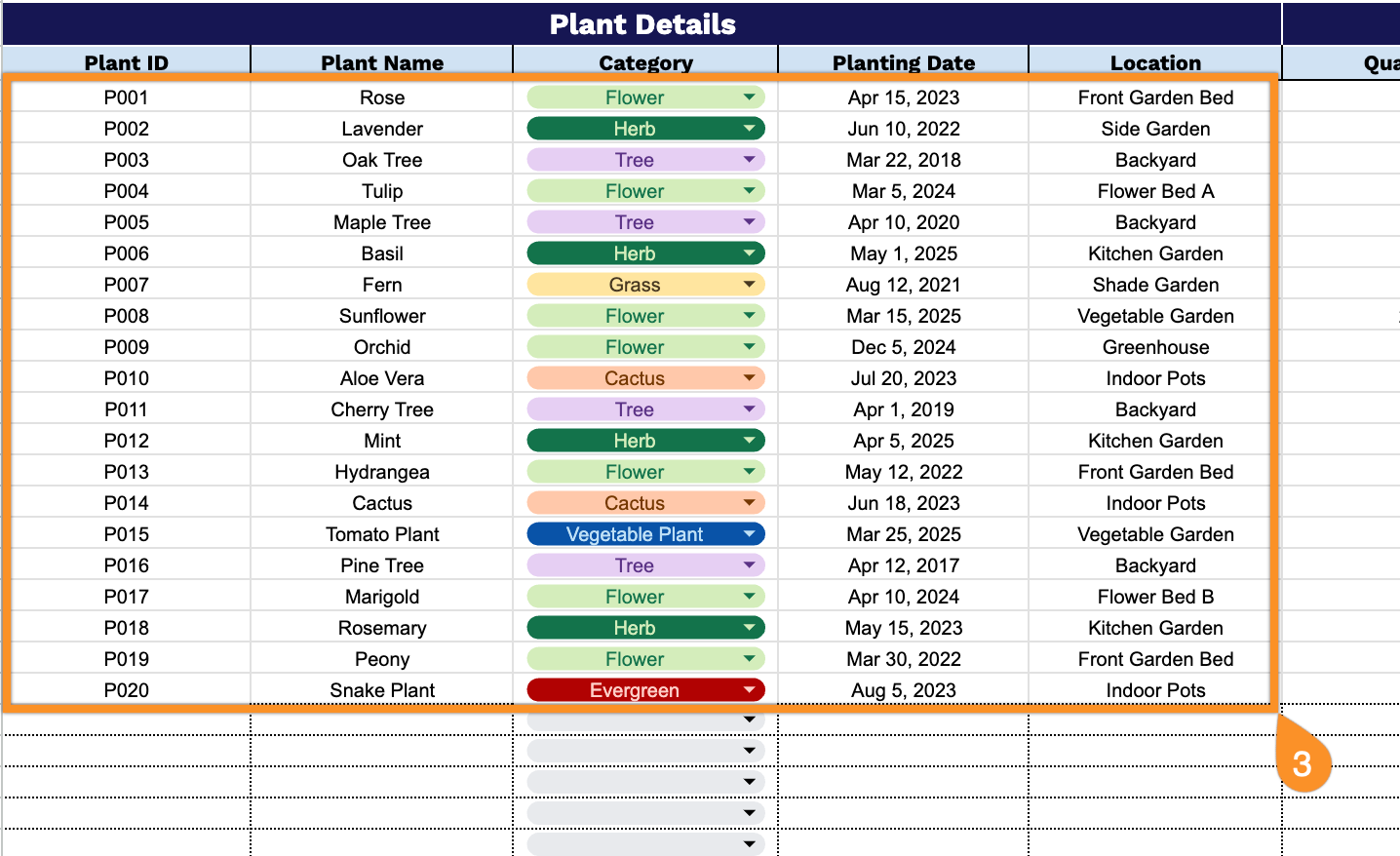The height and width of the screenshot is (856, 1400).
Task: Click the Location column header
Action: (x=1154, y=61)
